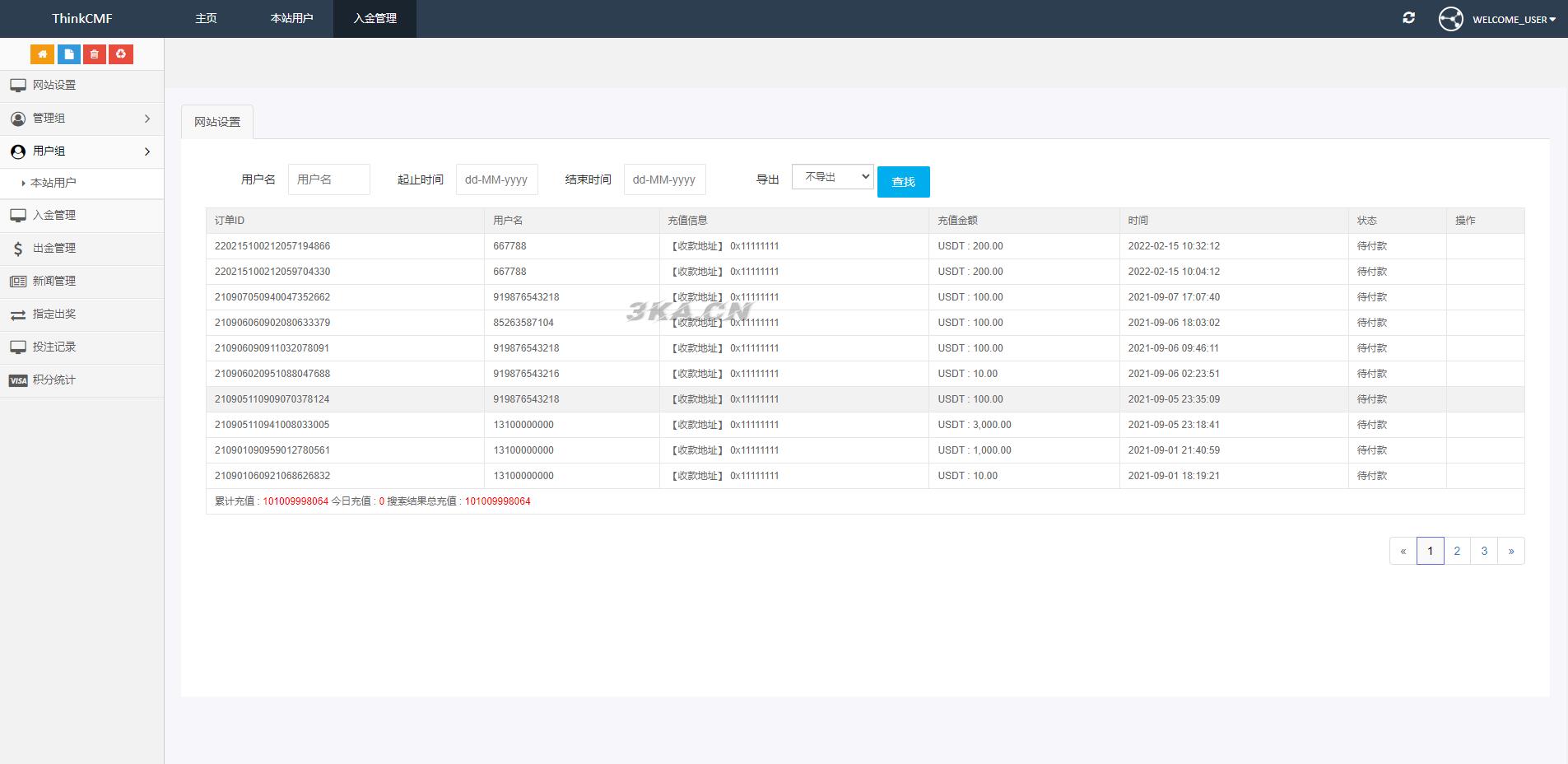Open 本站用户 submenu item in sidebar
This screenshot has width=1568, height=764.
[x=81, y=183]
